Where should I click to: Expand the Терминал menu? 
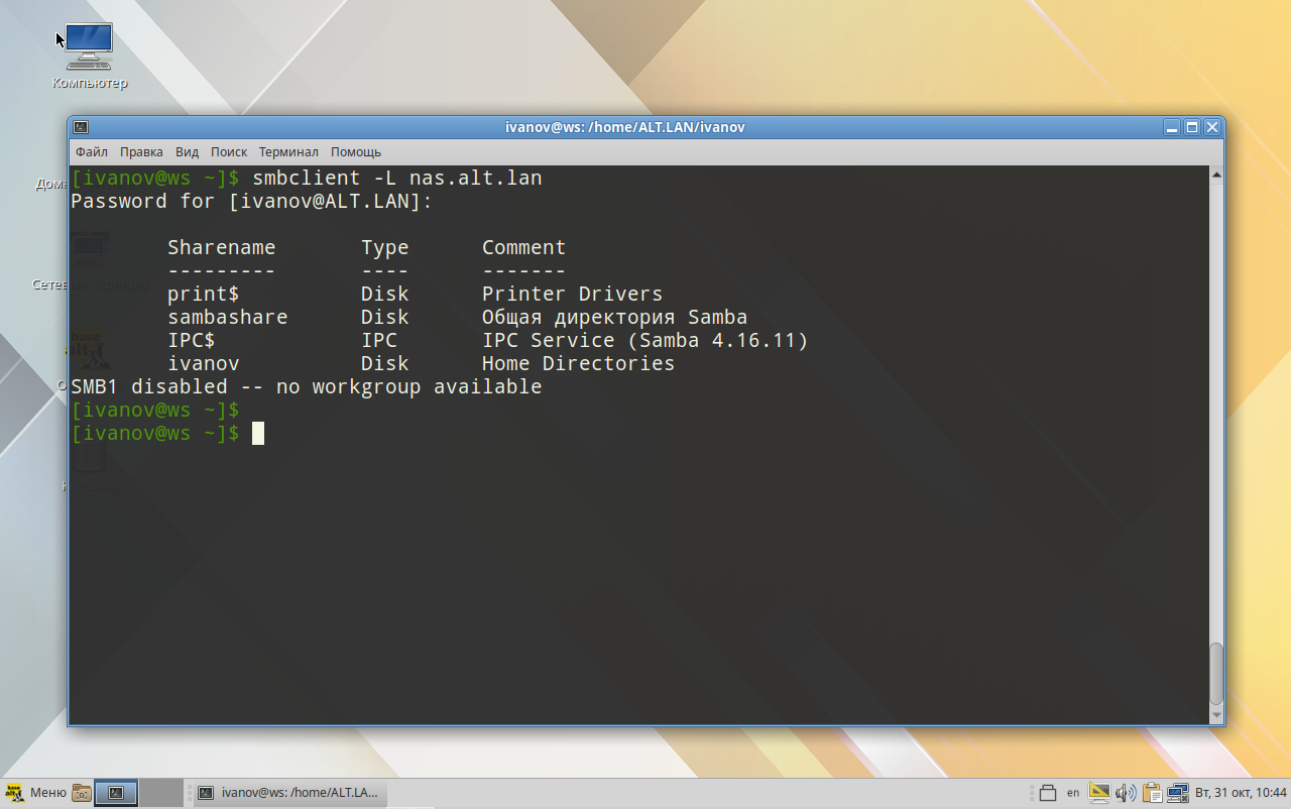(288, 152)
